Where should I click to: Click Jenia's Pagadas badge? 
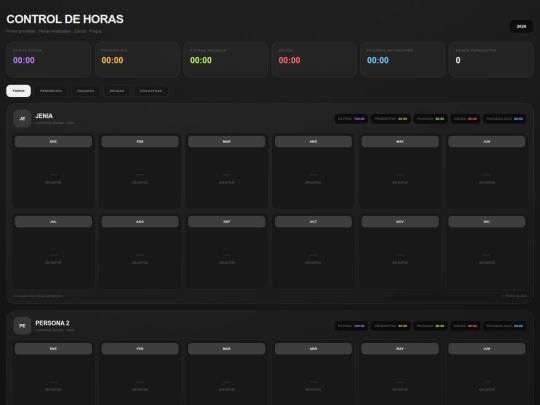pyautogui.click(x=430, y=119)
